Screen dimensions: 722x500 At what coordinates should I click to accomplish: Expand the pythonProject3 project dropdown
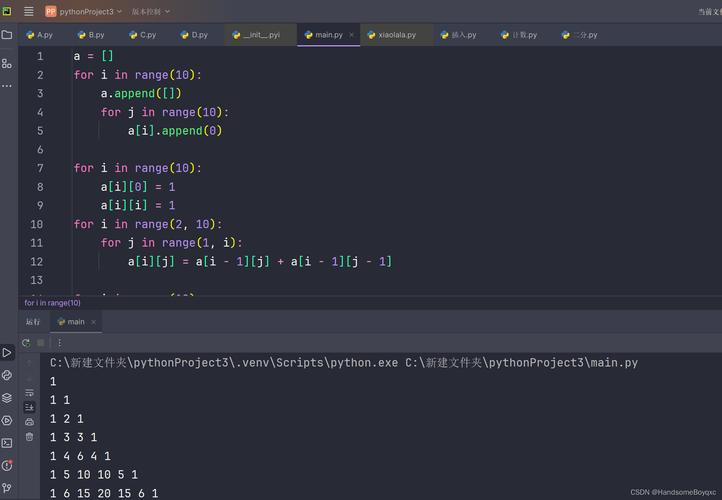pyautogui.click(x=91, y=12)
